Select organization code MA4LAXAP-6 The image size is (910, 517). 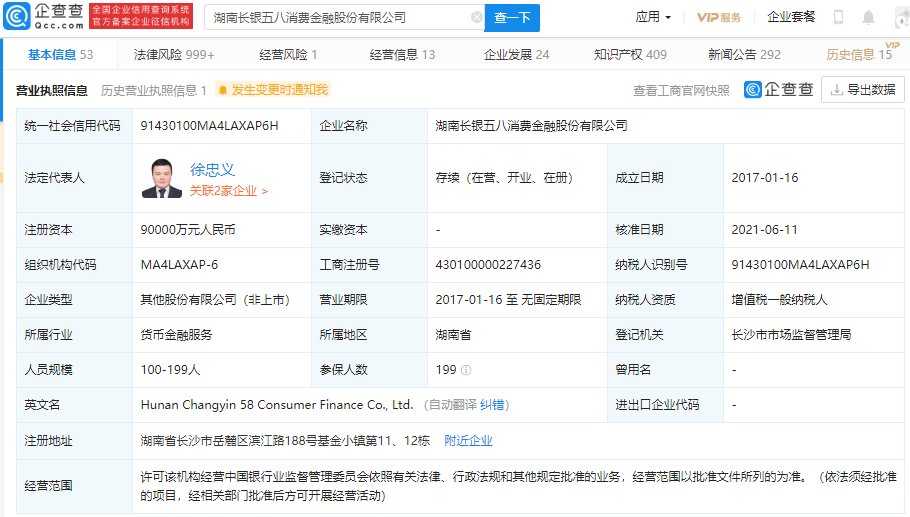click(x=179, y=265)
